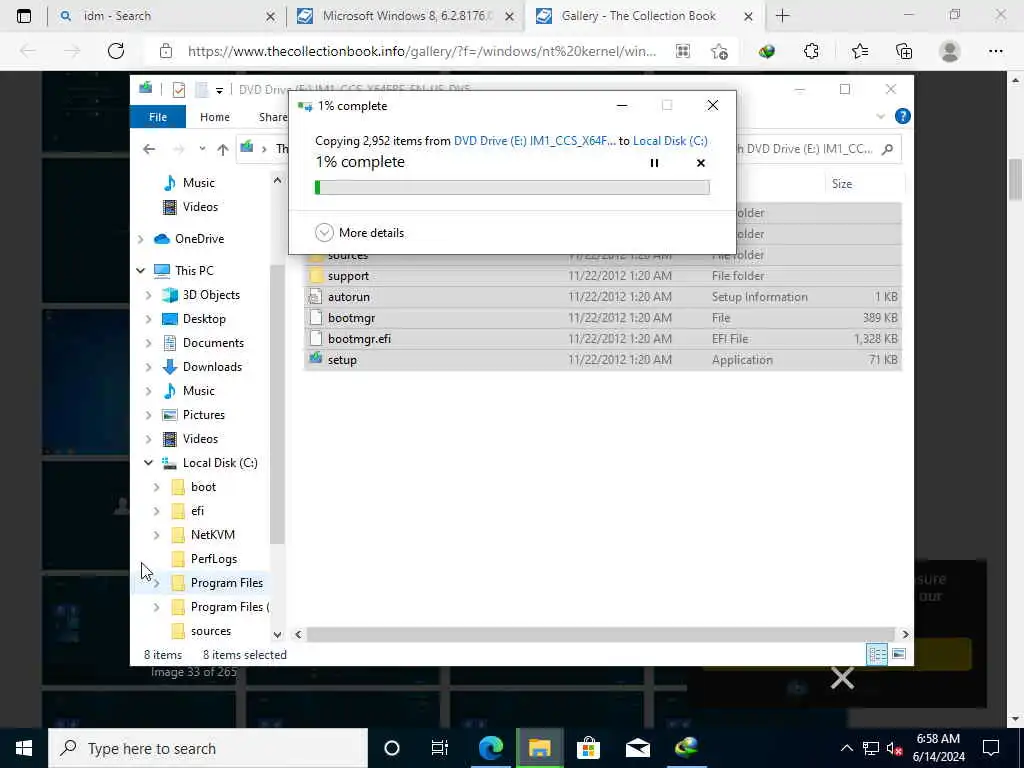1024x768 pixels.
Task: Switch to the Share ribbon tab
Action: point(273,117)
